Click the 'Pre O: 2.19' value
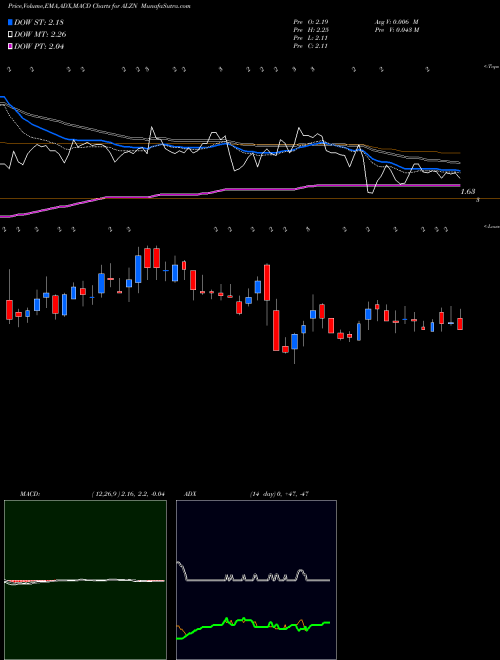The height and width of the screenshot is (660, 500). pos(311,21)
